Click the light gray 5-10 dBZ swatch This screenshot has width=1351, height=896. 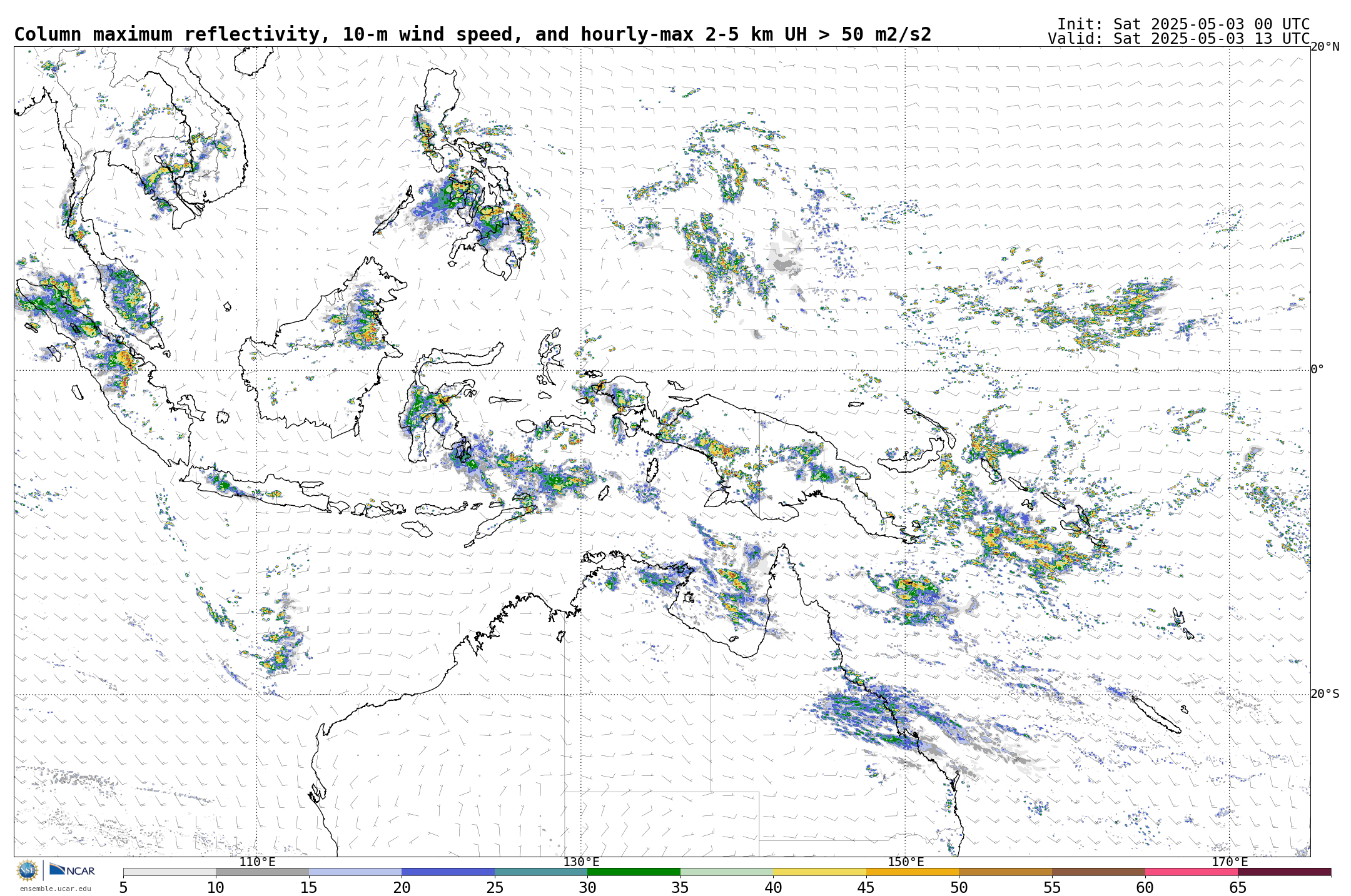coord(170,872)
